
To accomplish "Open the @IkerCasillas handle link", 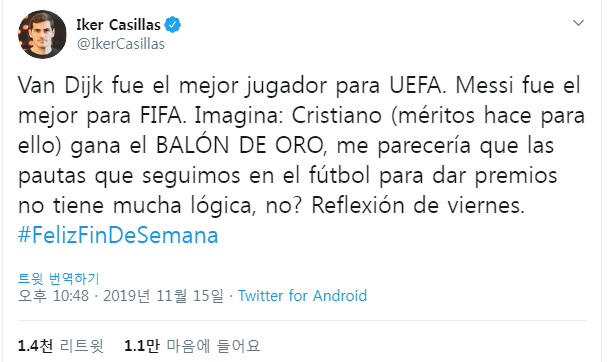I will point(121,44).
